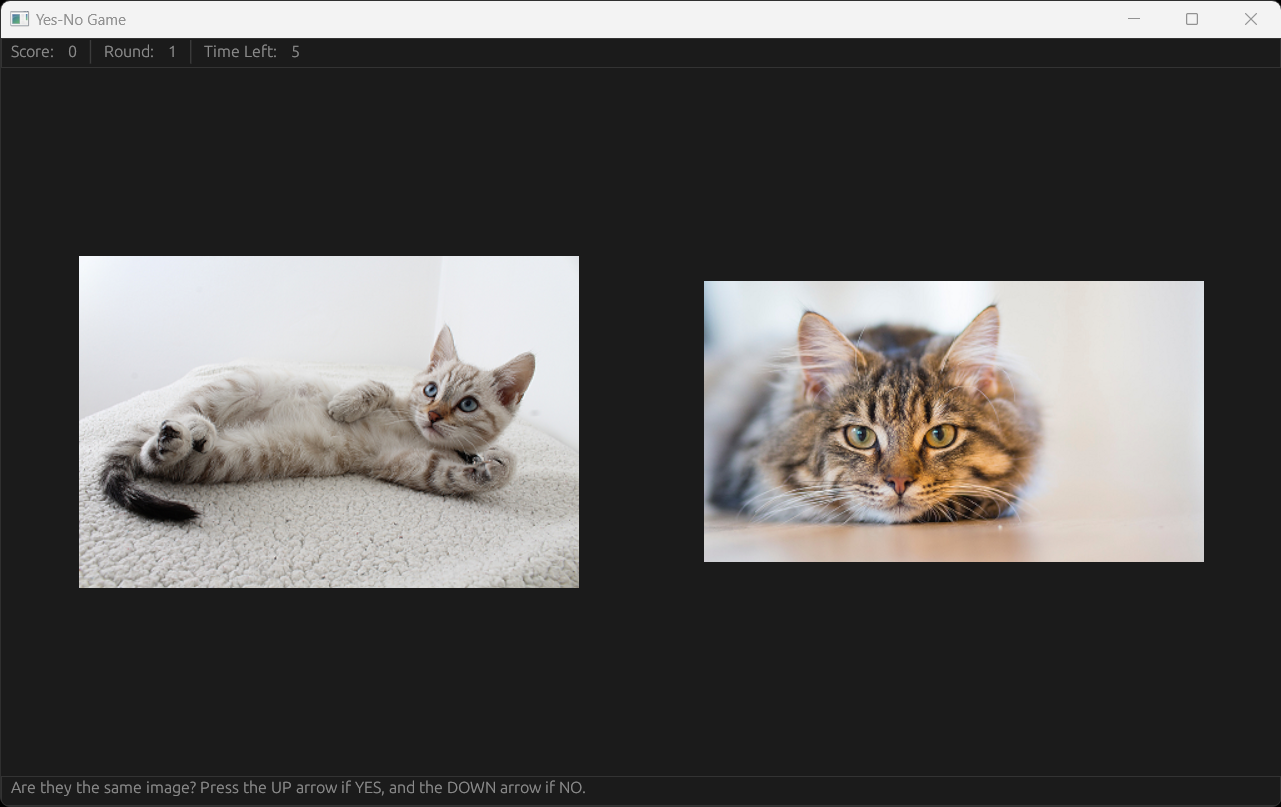Close the Yes-No Game window
Screen dimensions: 1281x807
(x=1251, y=19)
